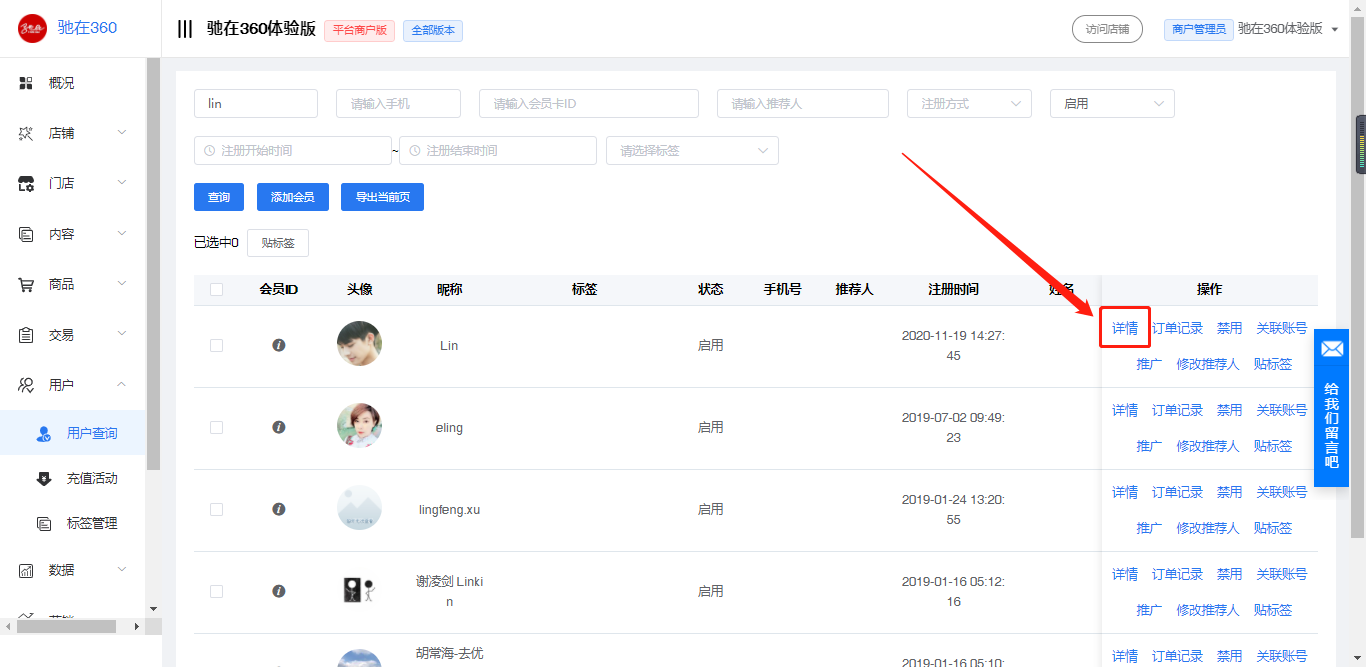Click the 店铺 shop icon
Viewport: 1366px width, 667px height.
tap(27, 133)
